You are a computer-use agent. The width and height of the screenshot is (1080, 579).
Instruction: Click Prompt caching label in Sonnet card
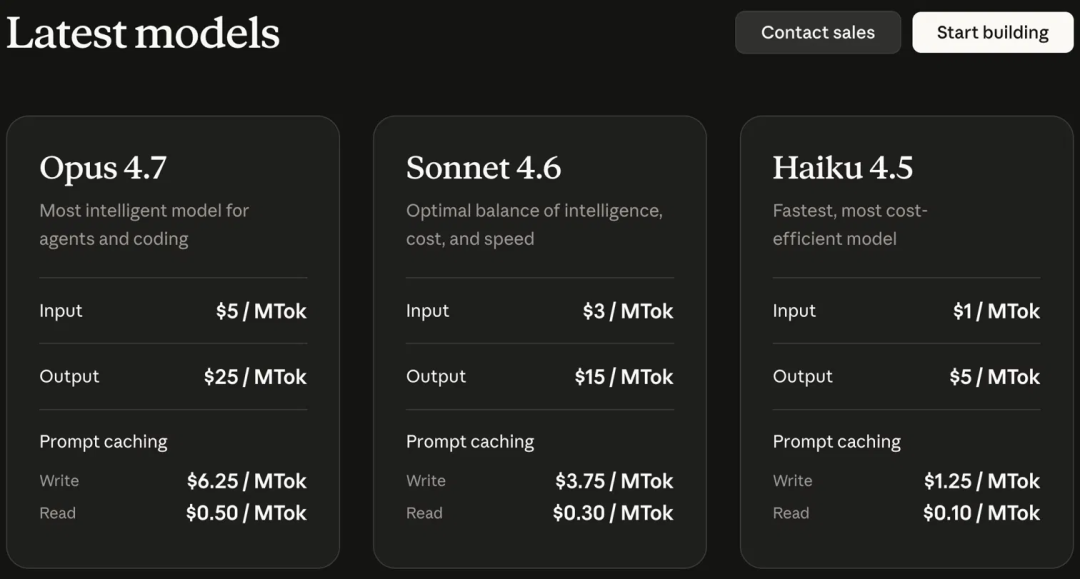pos(470,442)
